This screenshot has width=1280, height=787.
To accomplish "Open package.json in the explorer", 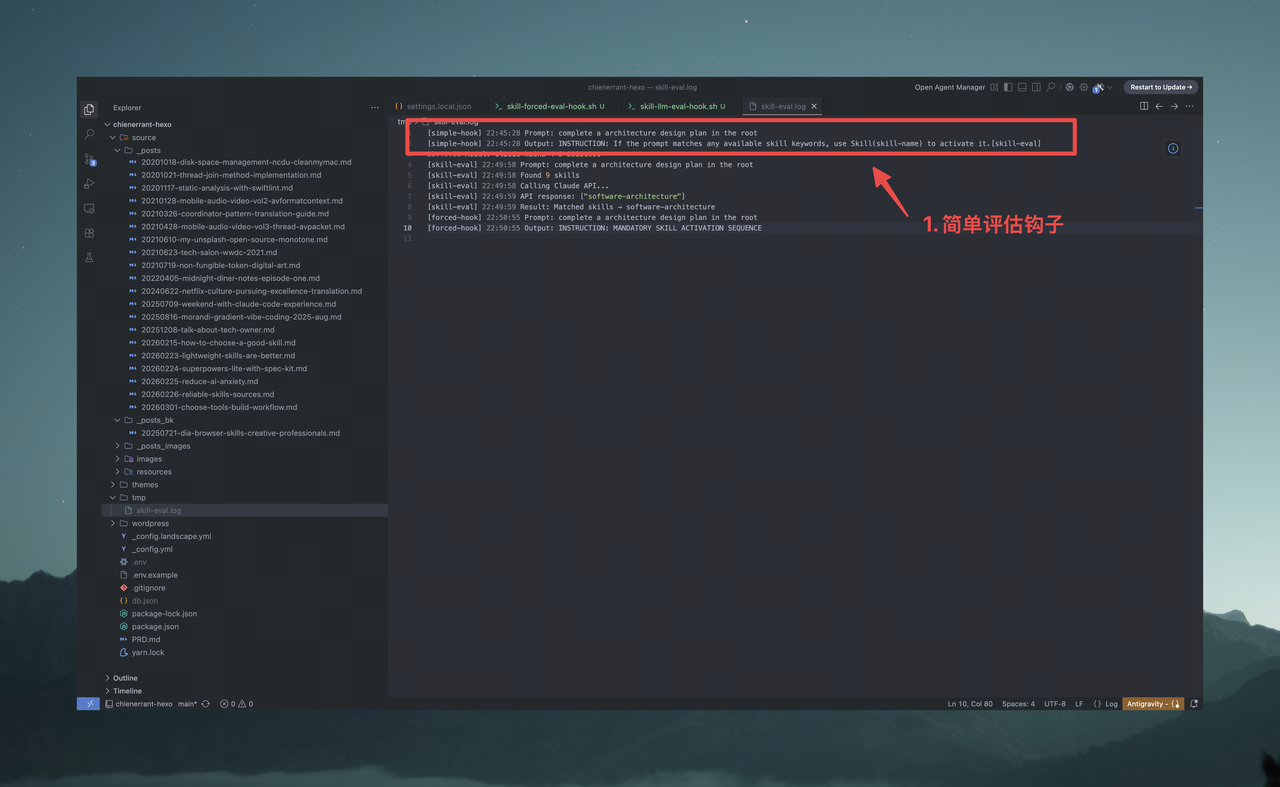I will click(x=155, y=627).
